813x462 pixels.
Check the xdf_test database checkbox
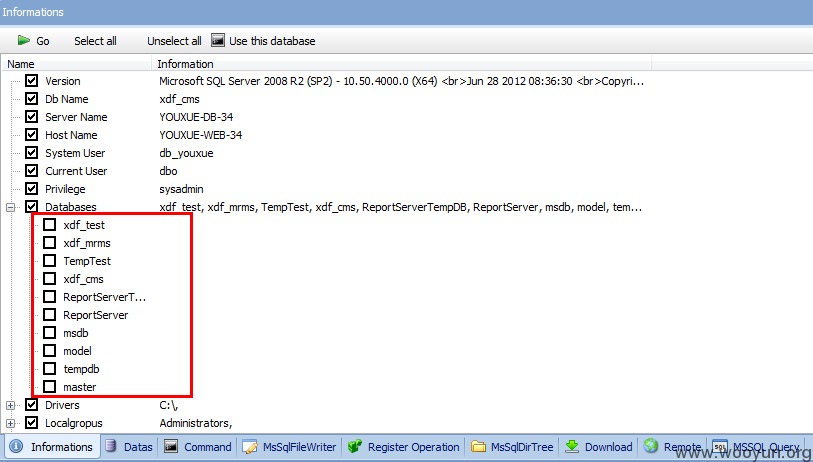point(50,225)
